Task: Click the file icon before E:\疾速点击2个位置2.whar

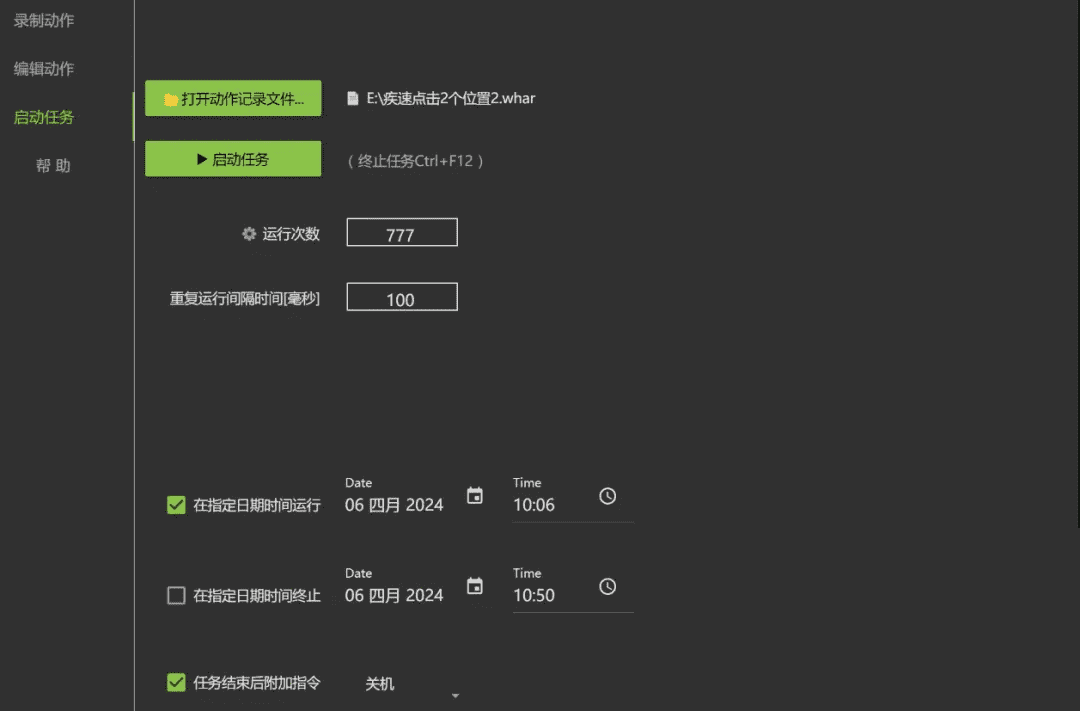Action: click(x=353, y=99)
